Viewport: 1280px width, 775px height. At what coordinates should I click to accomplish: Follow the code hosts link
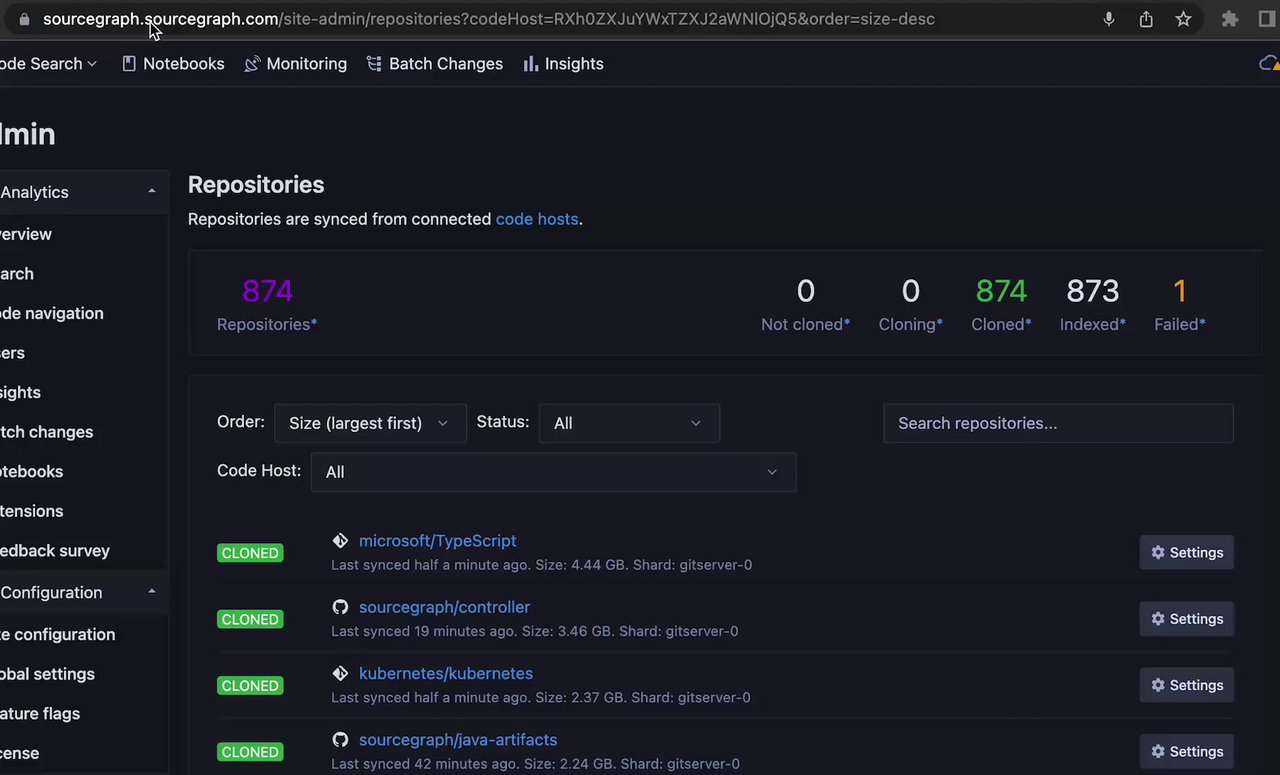tap(537, 219)
